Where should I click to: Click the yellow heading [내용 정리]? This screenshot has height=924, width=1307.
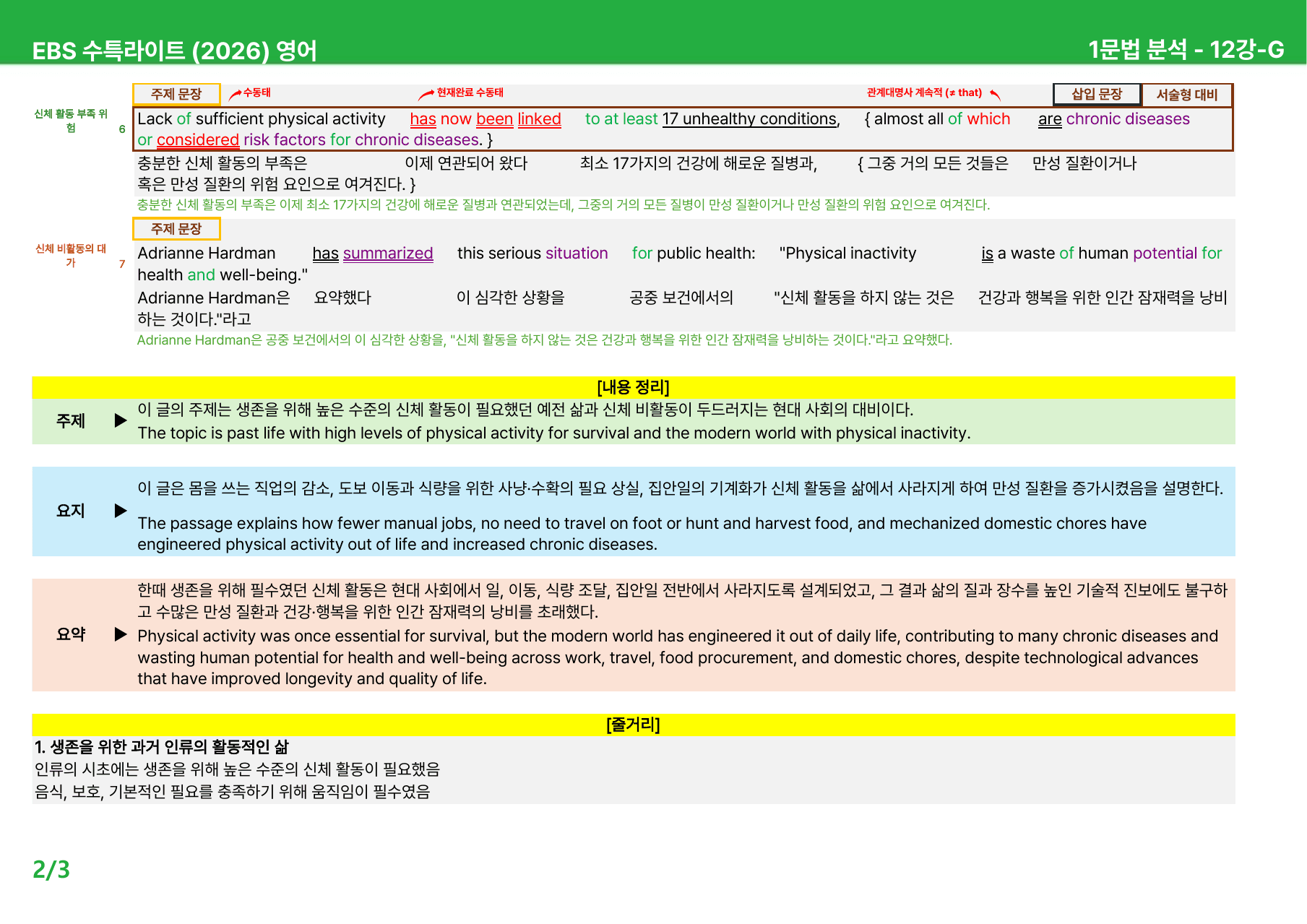[x=634, y=387]
